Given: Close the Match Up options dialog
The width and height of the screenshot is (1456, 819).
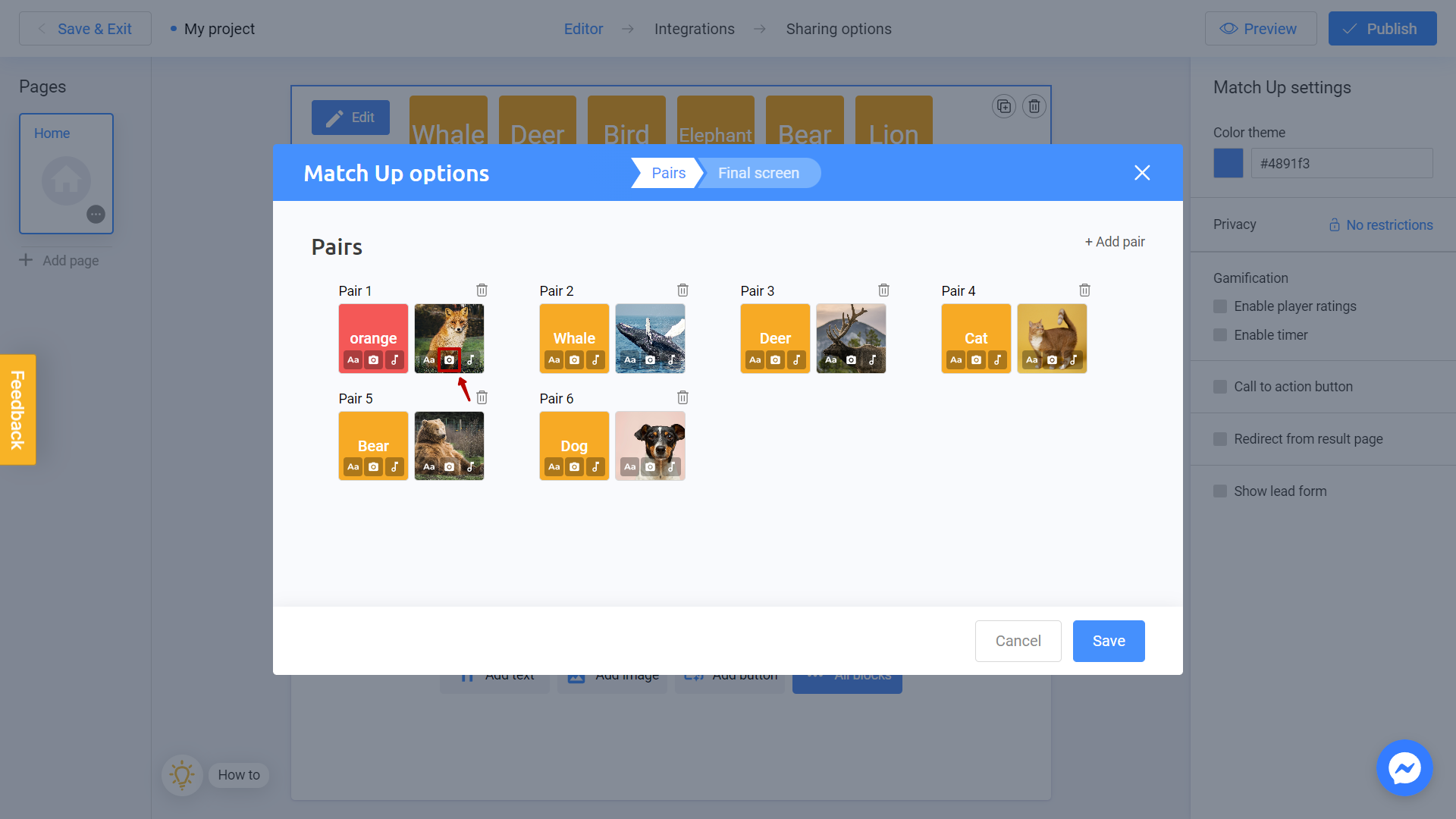Looking at the screenshot, I should [1142, 173].
